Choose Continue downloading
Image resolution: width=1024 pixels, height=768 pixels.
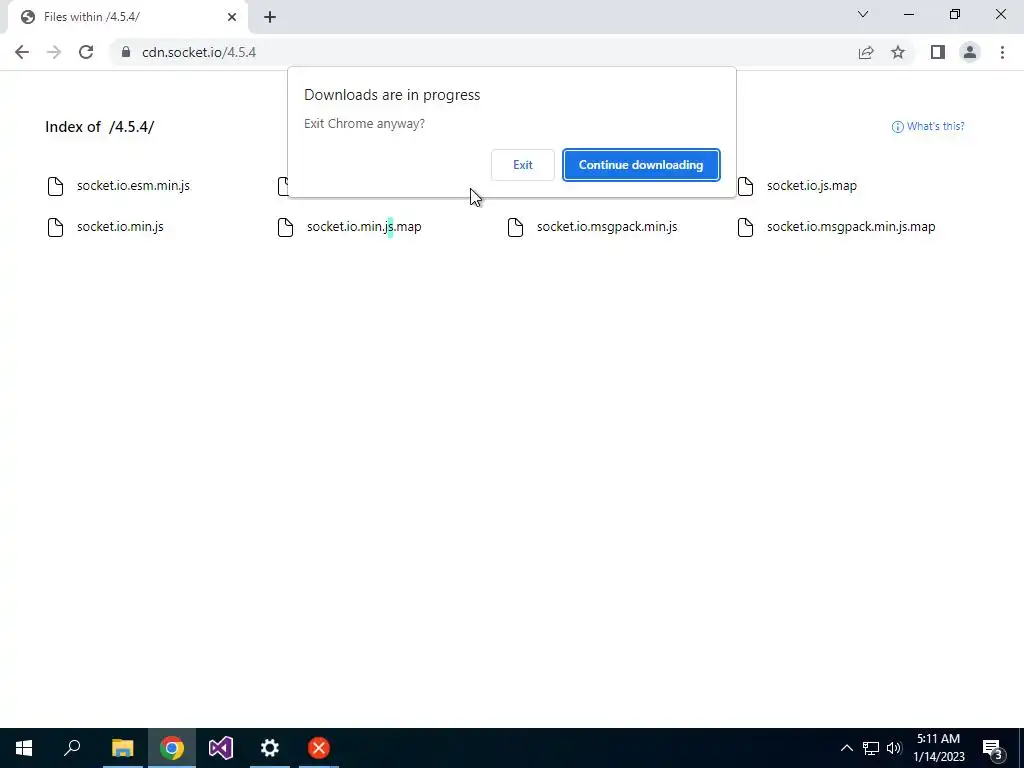tap(641, 165)
